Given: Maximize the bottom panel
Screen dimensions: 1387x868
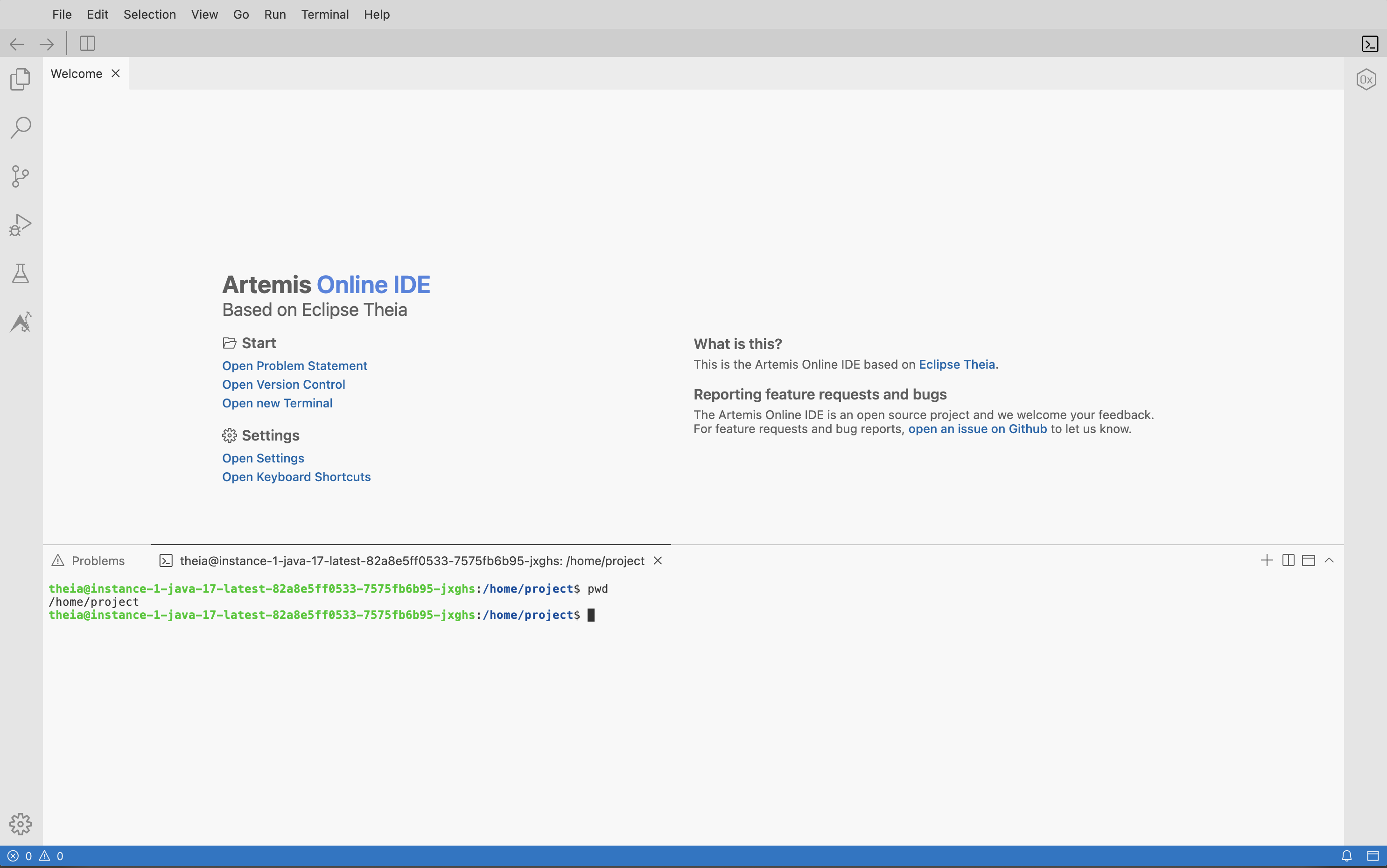Looking at the screenshot, I should tap(1308, 560).
